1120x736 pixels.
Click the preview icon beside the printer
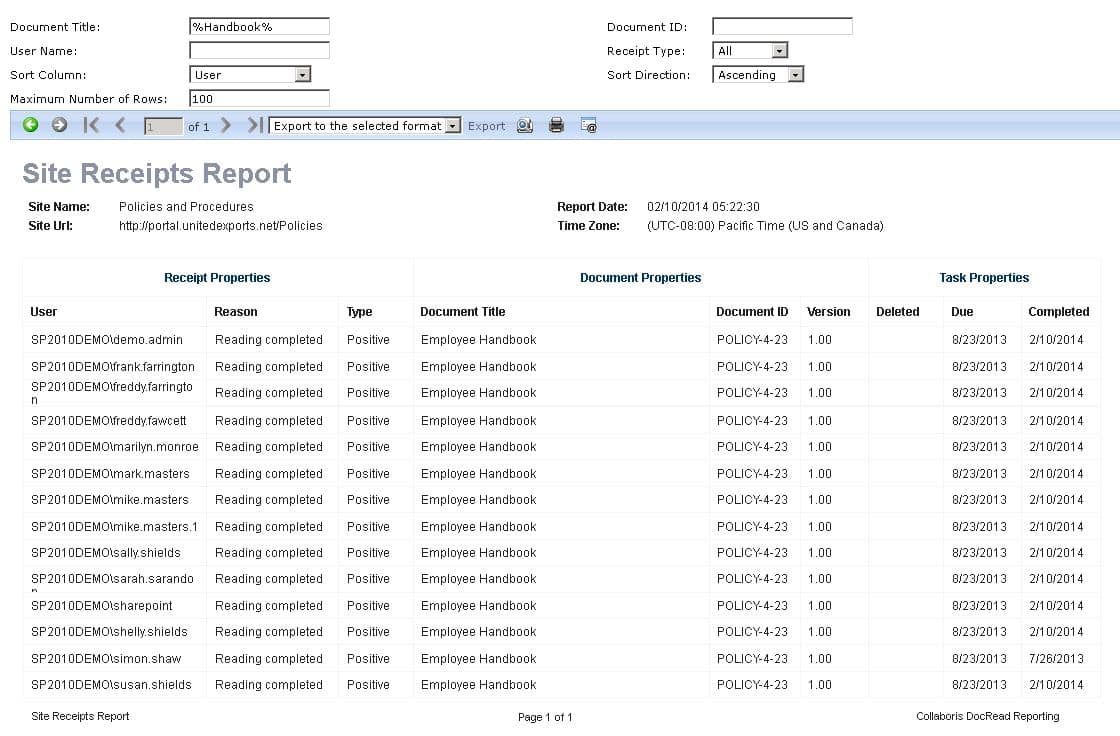point(525,125)
